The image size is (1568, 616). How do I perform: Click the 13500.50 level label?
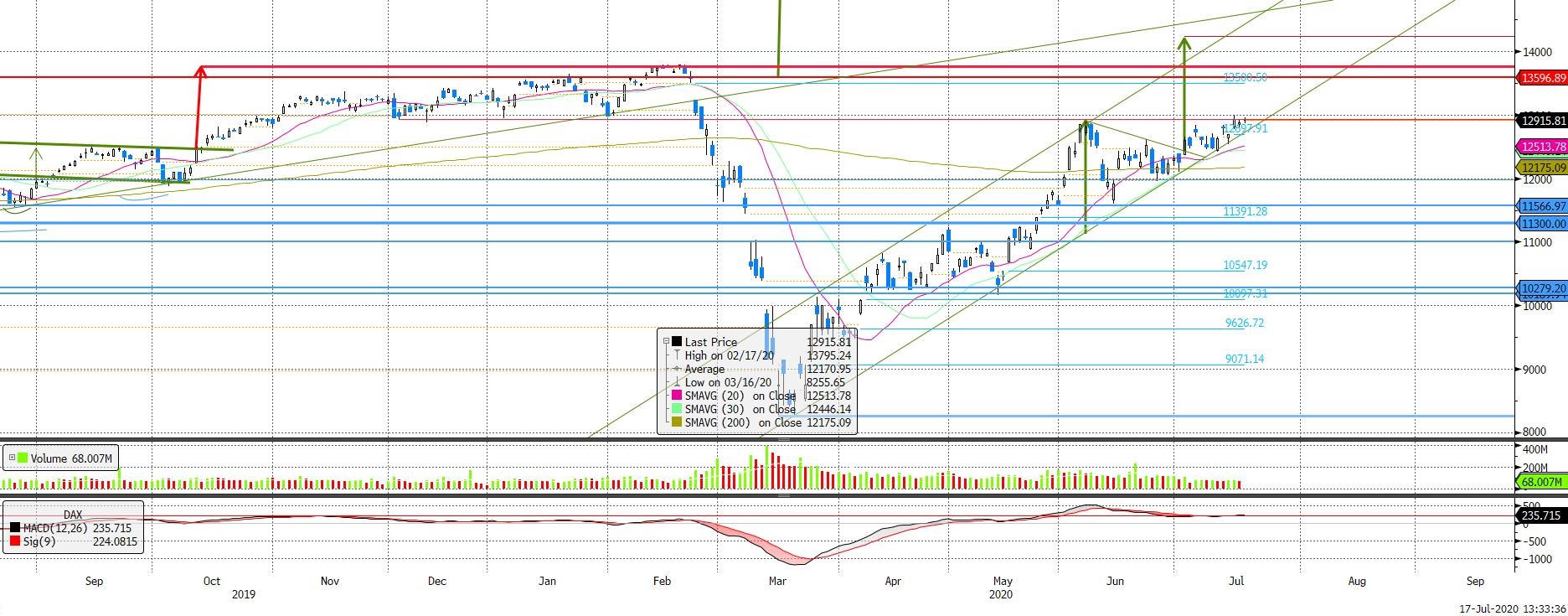point(1245,77)
